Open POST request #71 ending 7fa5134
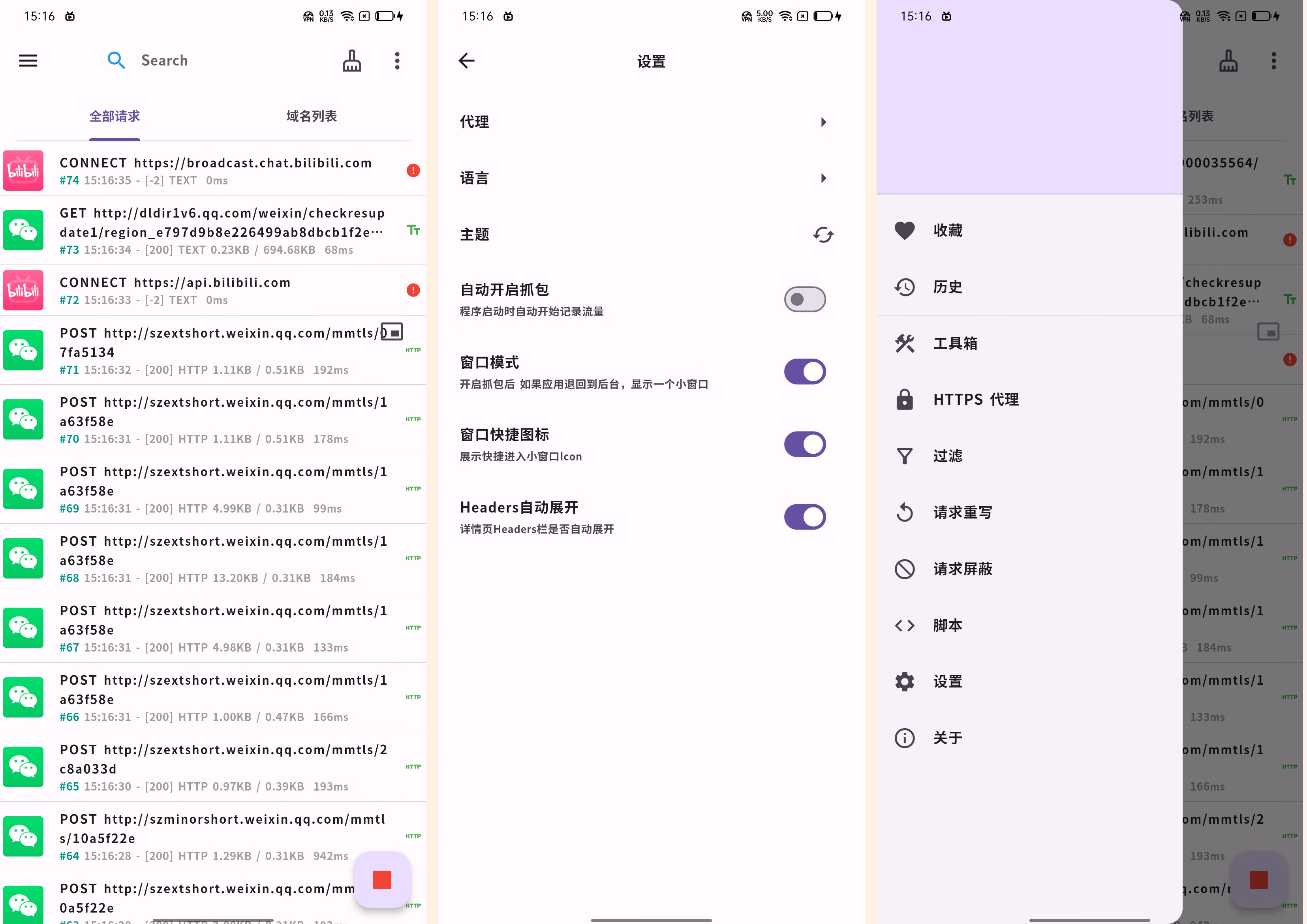This screenshot has width=1307, height=924. [x=214, y=351]
